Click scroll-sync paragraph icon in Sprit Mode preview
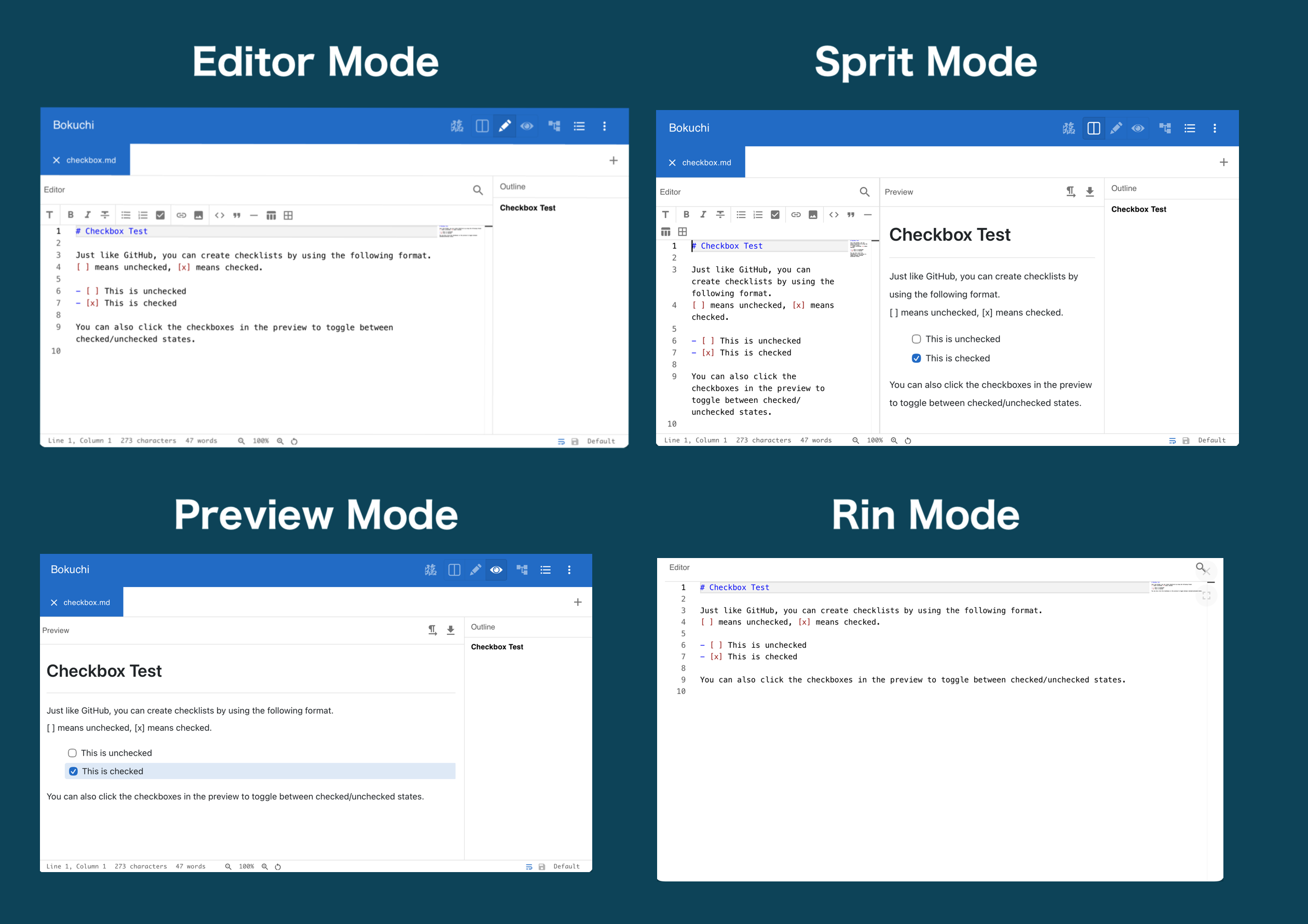Viewport: 1308px width, 924px height. [x=1070, y=192]
